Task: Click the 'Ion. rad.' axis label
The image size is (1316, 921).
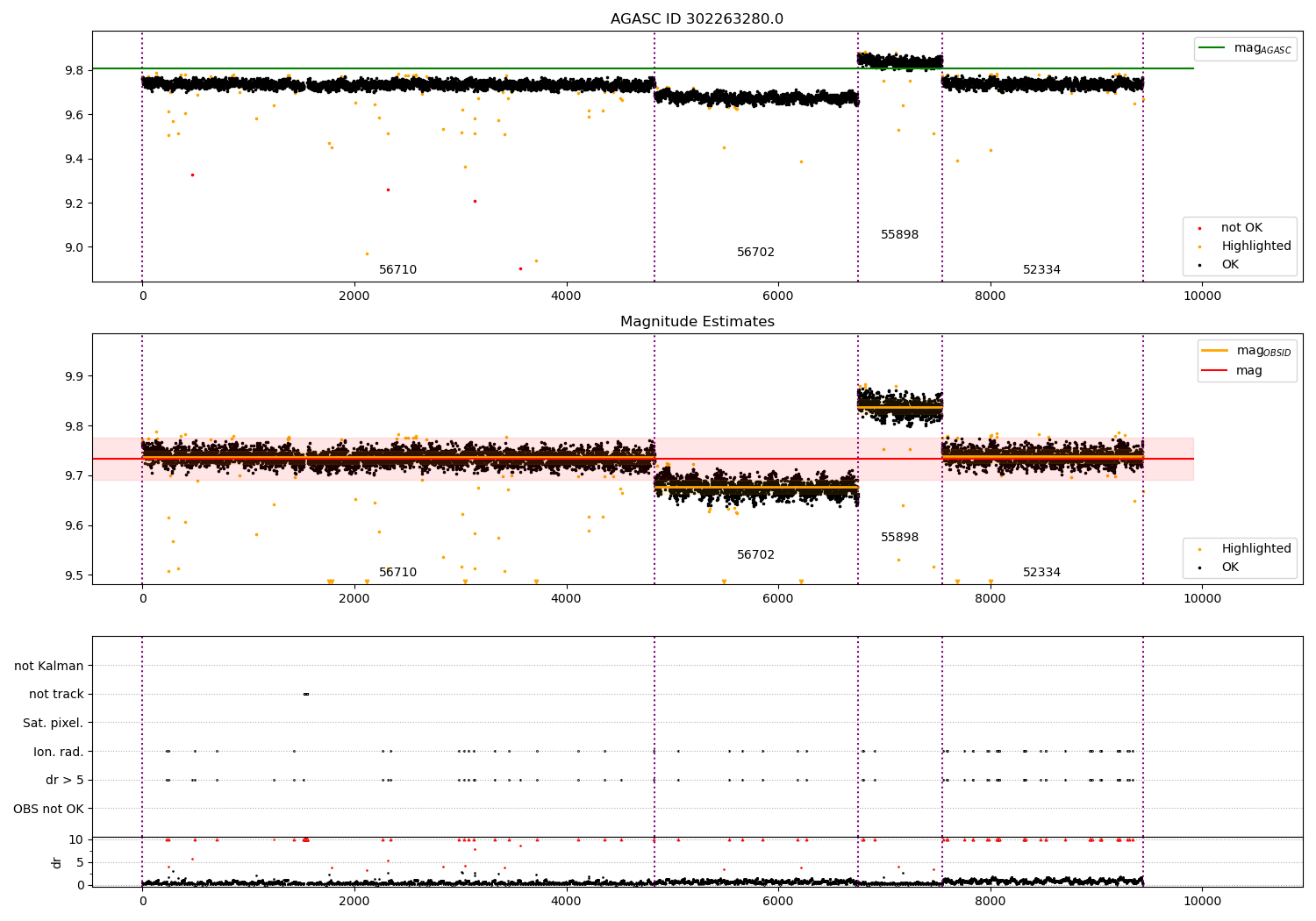Action: pyautogui.click(x=59, y=752)
